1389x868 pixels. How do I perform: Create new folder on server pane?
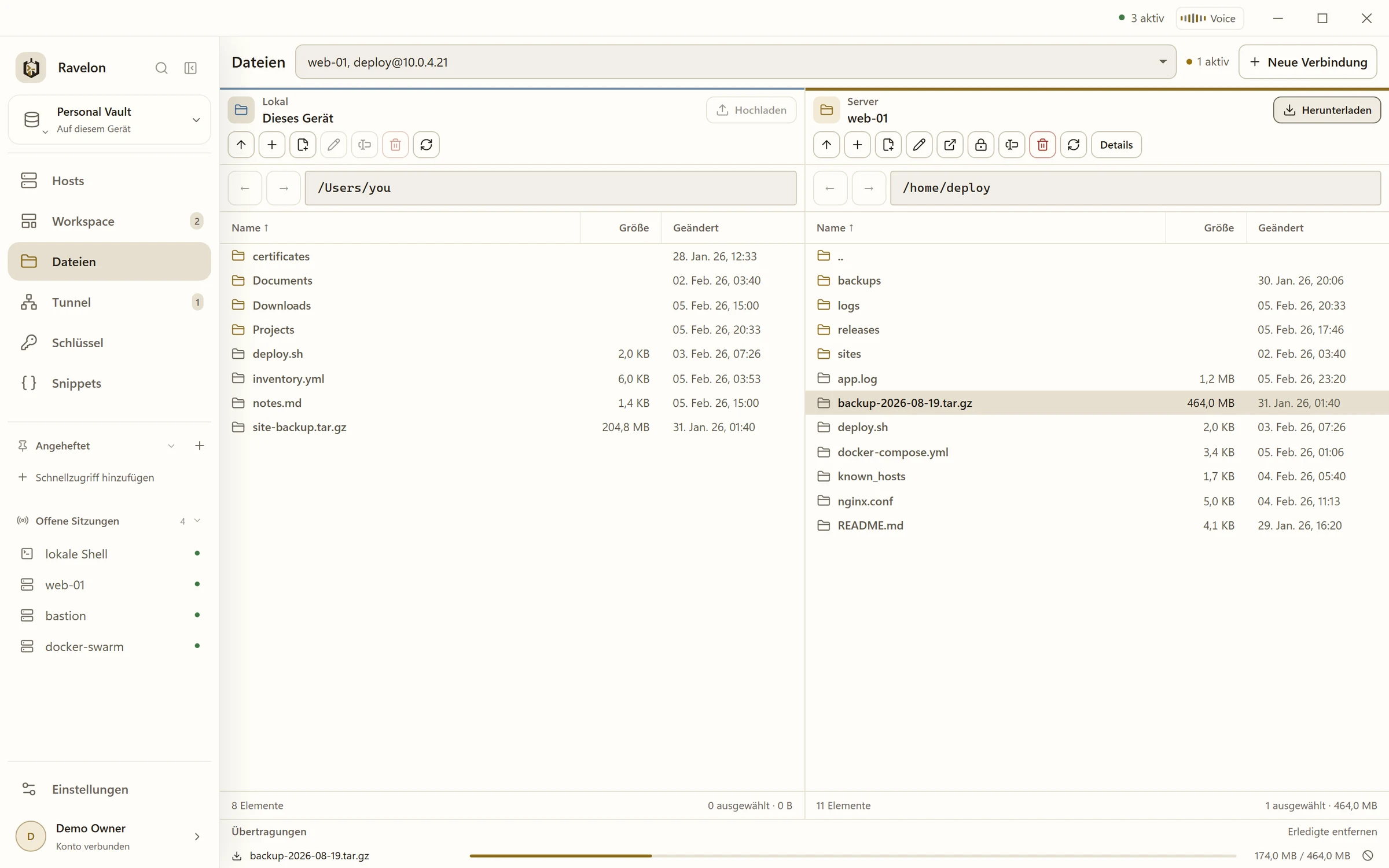(857, 145)
